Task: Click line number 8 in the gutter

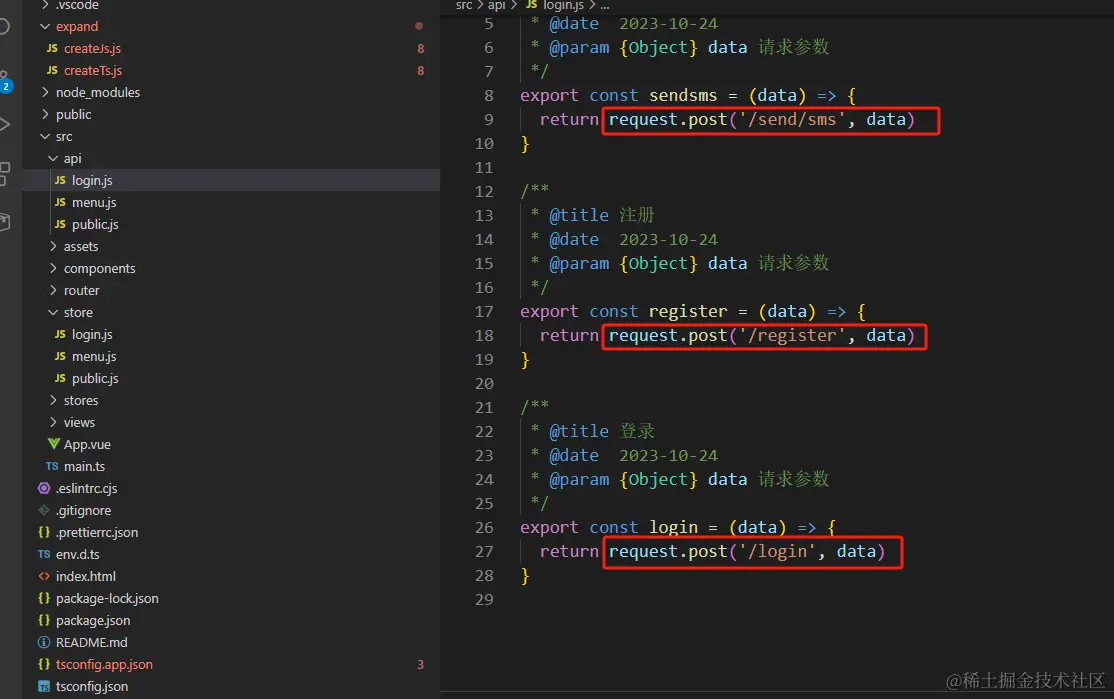Action: click(489, 96)
